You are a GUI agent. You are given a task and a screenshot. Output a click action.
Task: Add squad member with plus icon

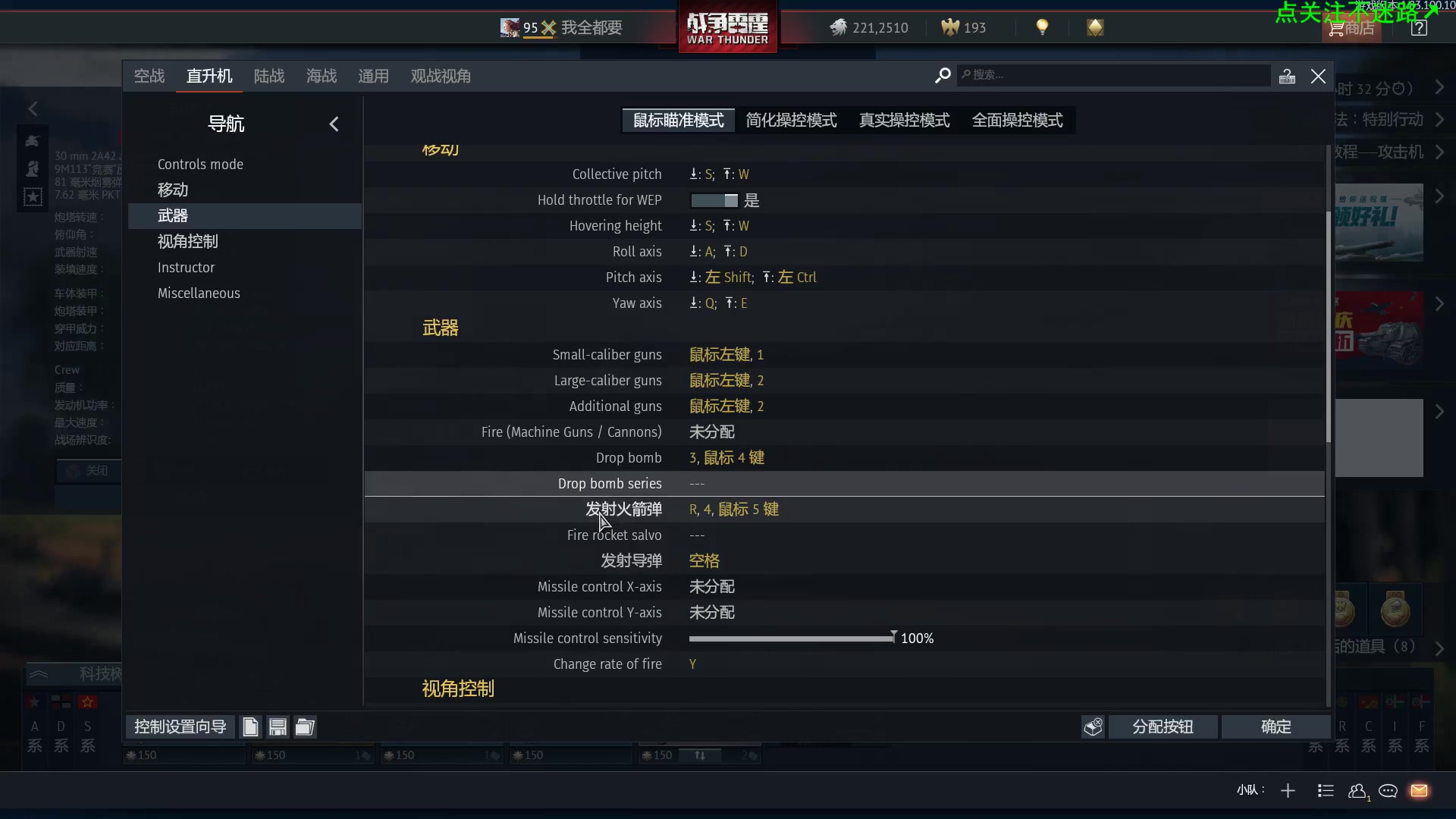pos(1288,791)
